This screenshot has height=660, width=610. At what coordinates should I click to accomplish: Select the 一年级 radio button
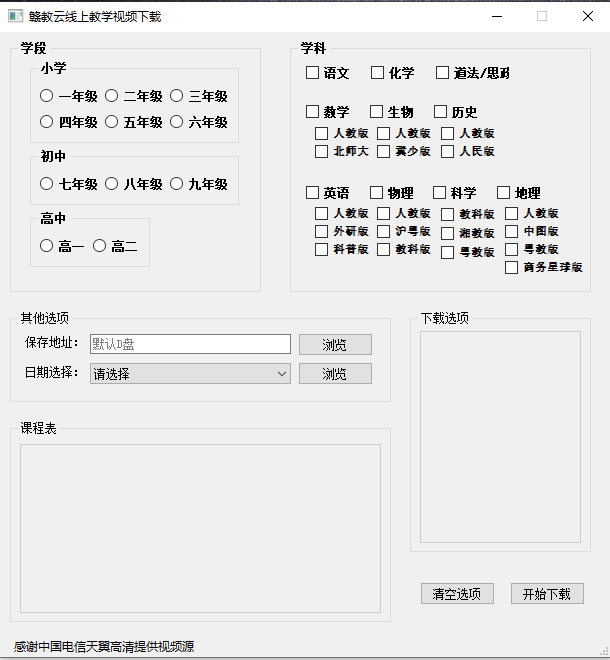point(46,96)
